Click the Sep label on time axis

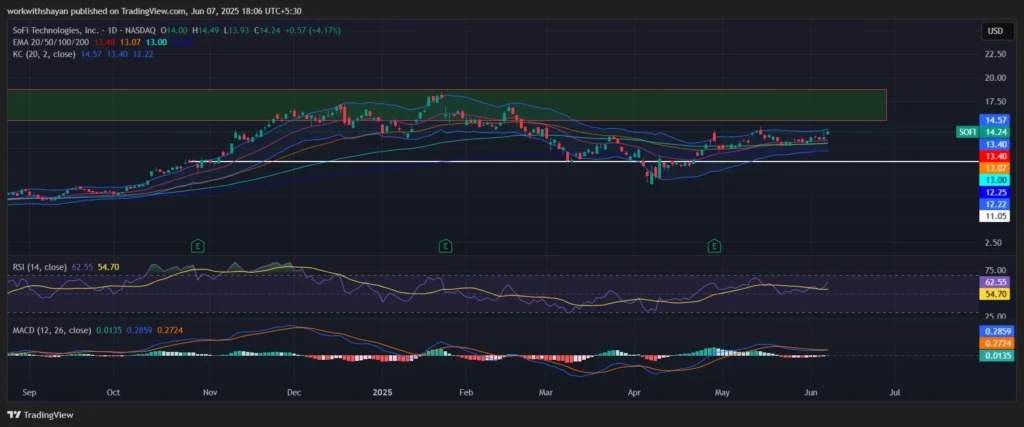(28, 393)
